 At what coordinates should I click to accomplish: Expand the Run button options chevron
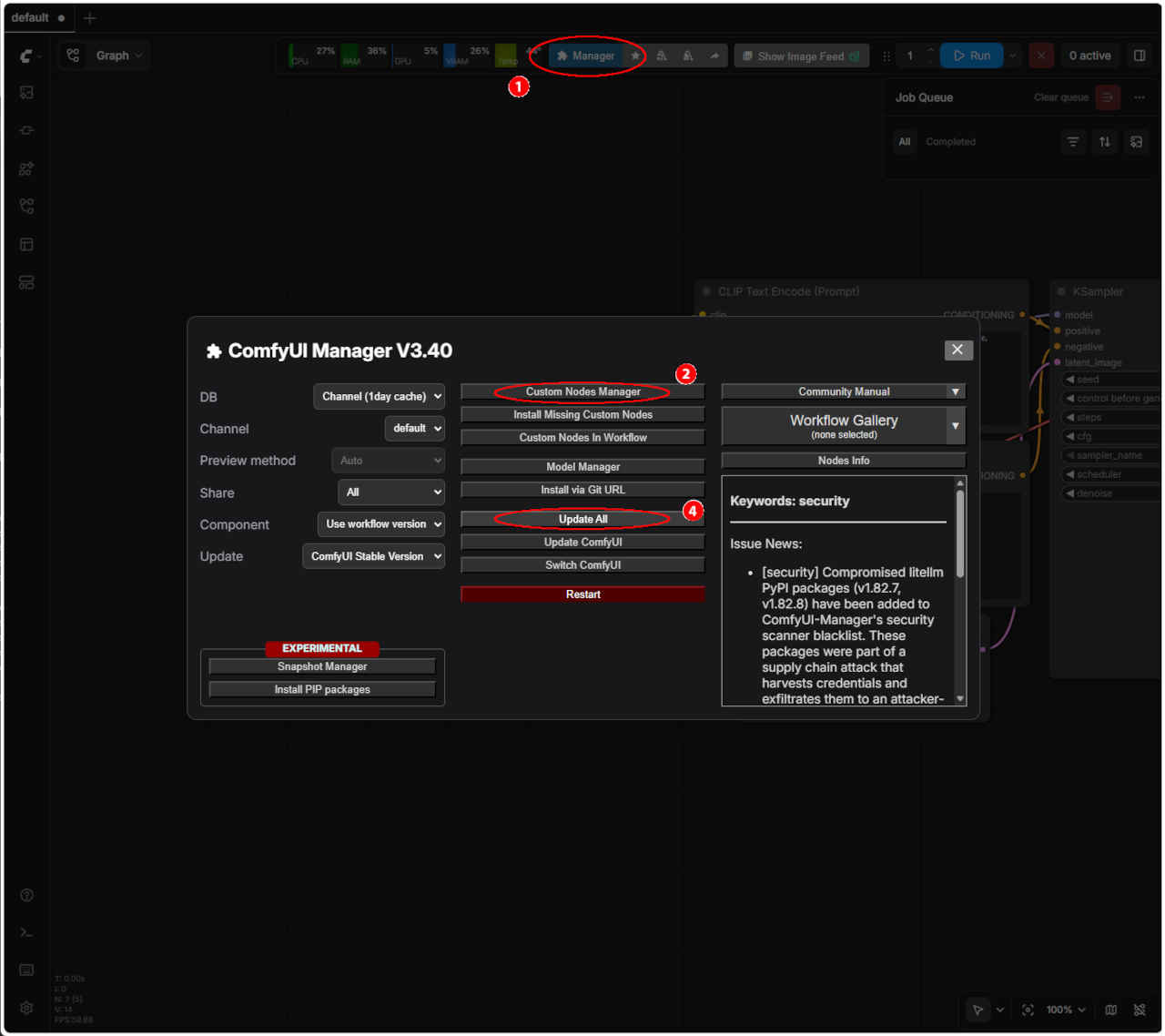point(1012,56)
